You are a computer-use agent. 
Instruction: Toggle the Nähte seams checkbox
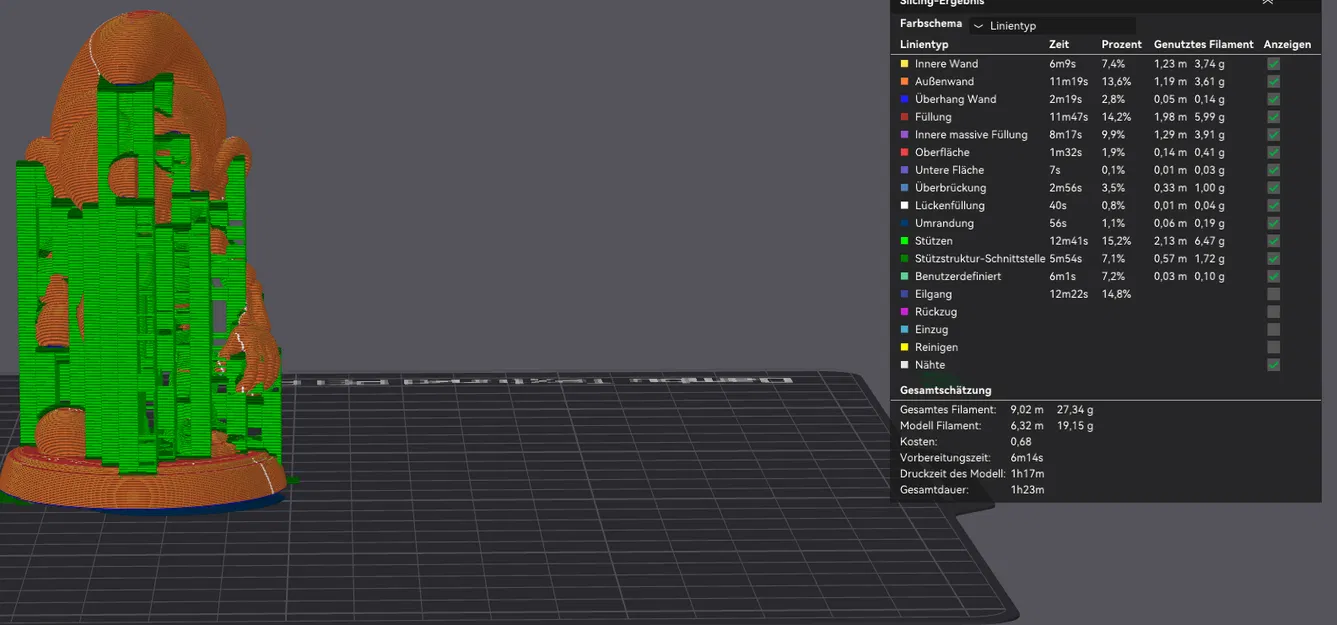click(1273, 365)
